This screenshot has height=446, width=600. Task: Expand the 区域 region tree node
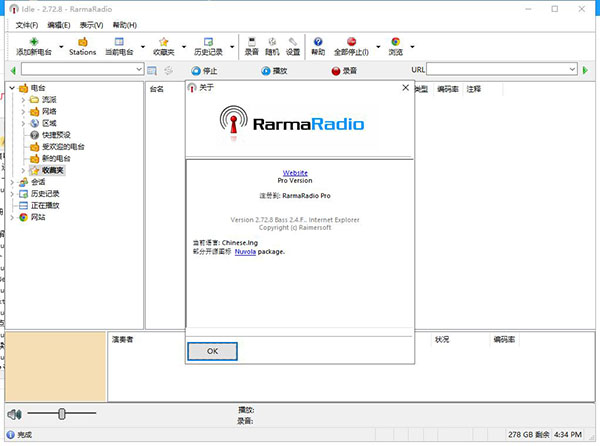23,123
